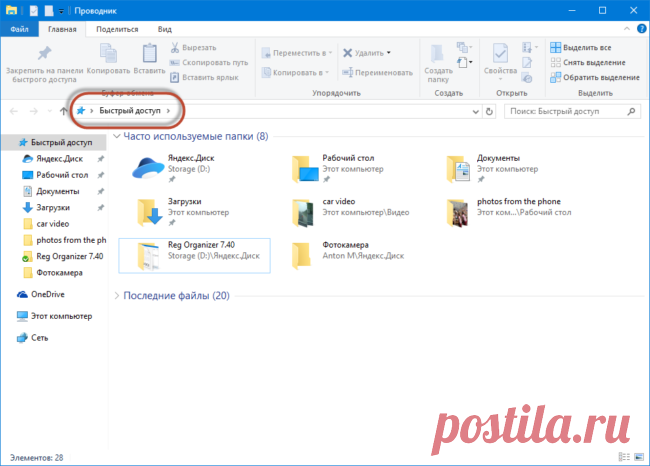650x466 pixels.
Task: Expand the Последние файлы group
Action: [116, 296]
